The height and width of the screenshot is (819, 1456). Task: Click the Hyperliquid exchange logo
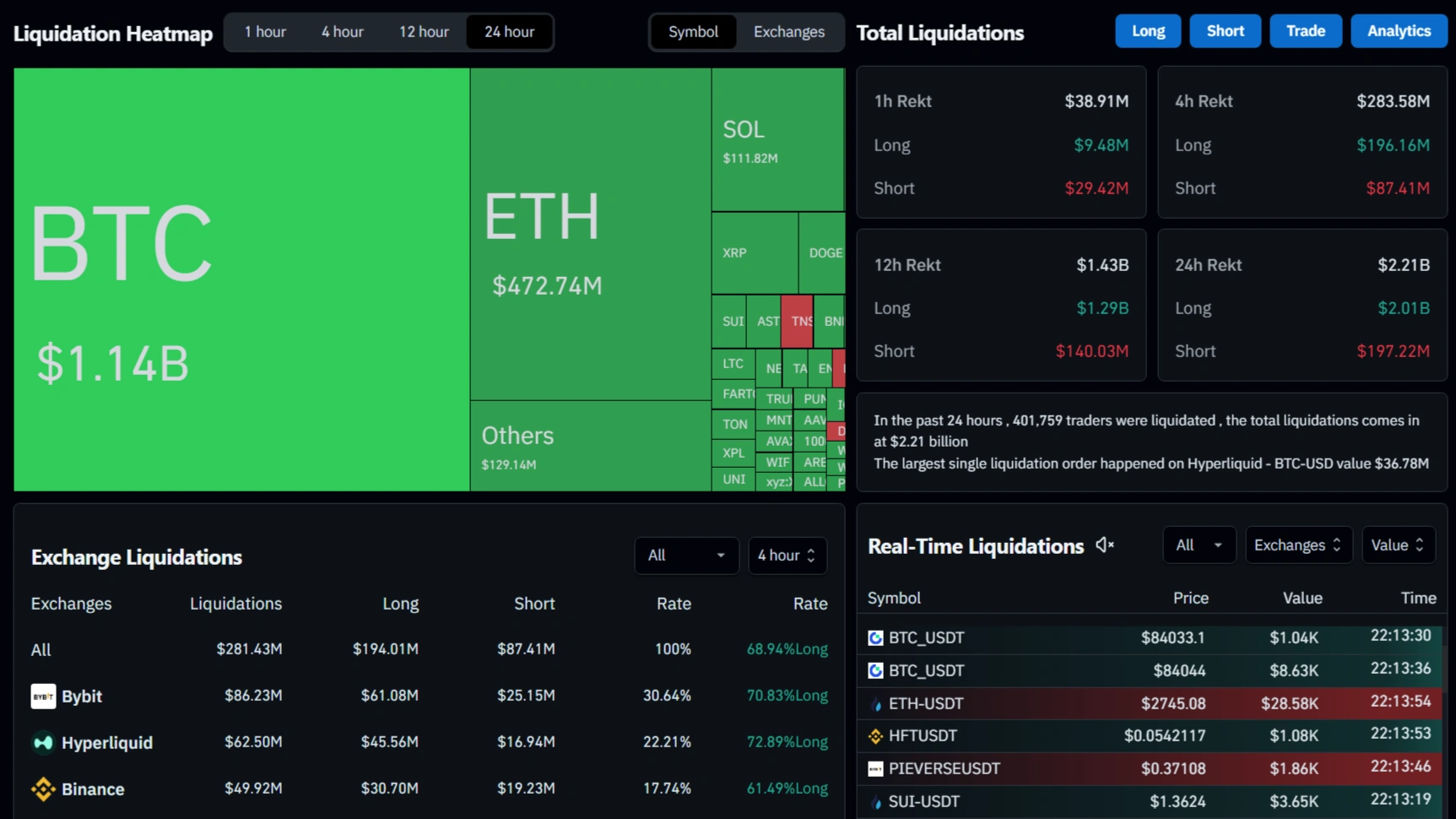coord(43,742)
